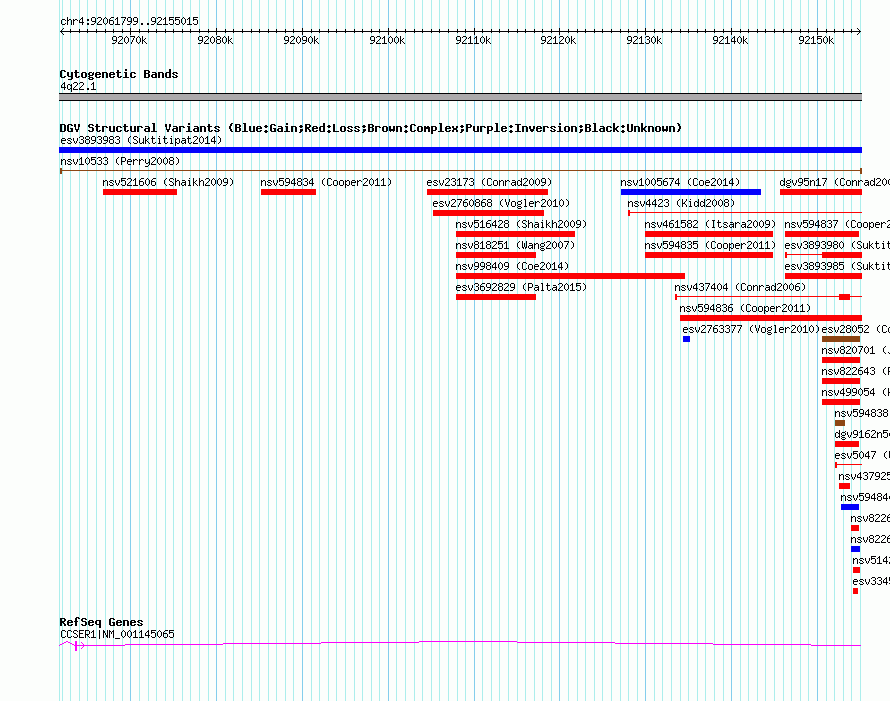Open the esv2760868 (Vogler2010) variant label

[x=501, y=203]
